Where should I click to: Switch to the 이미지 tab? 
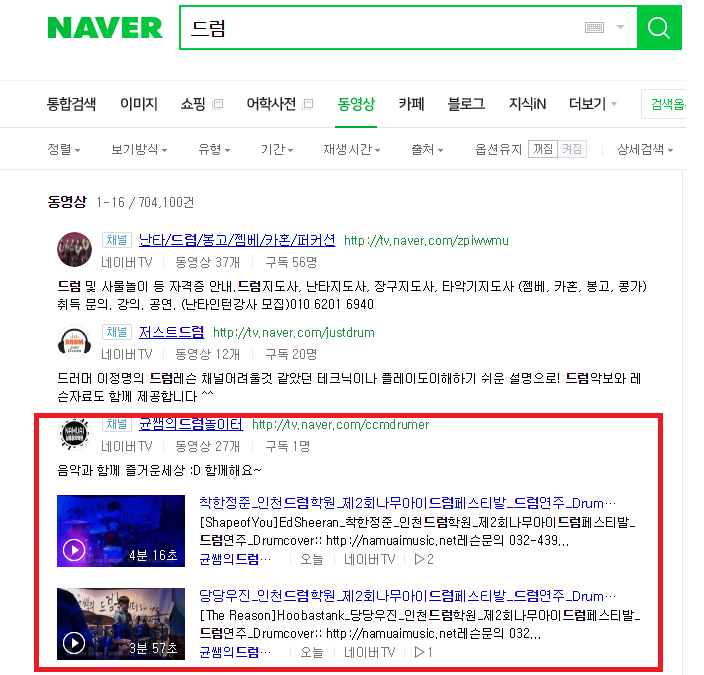139,104
